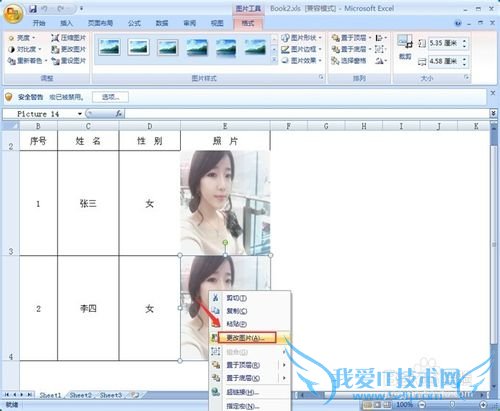The image size is (500, 411).
Task: Apply the third picture style thumbnail
Action: [168, 47]
